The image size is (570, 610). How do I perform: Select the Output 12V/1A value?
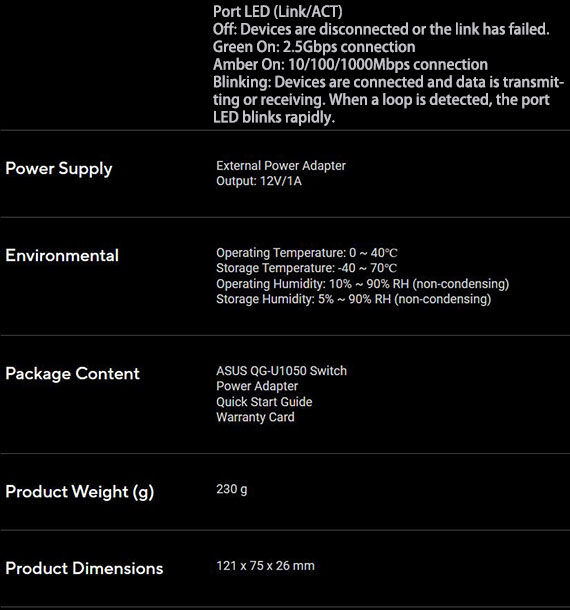point(259,181)
